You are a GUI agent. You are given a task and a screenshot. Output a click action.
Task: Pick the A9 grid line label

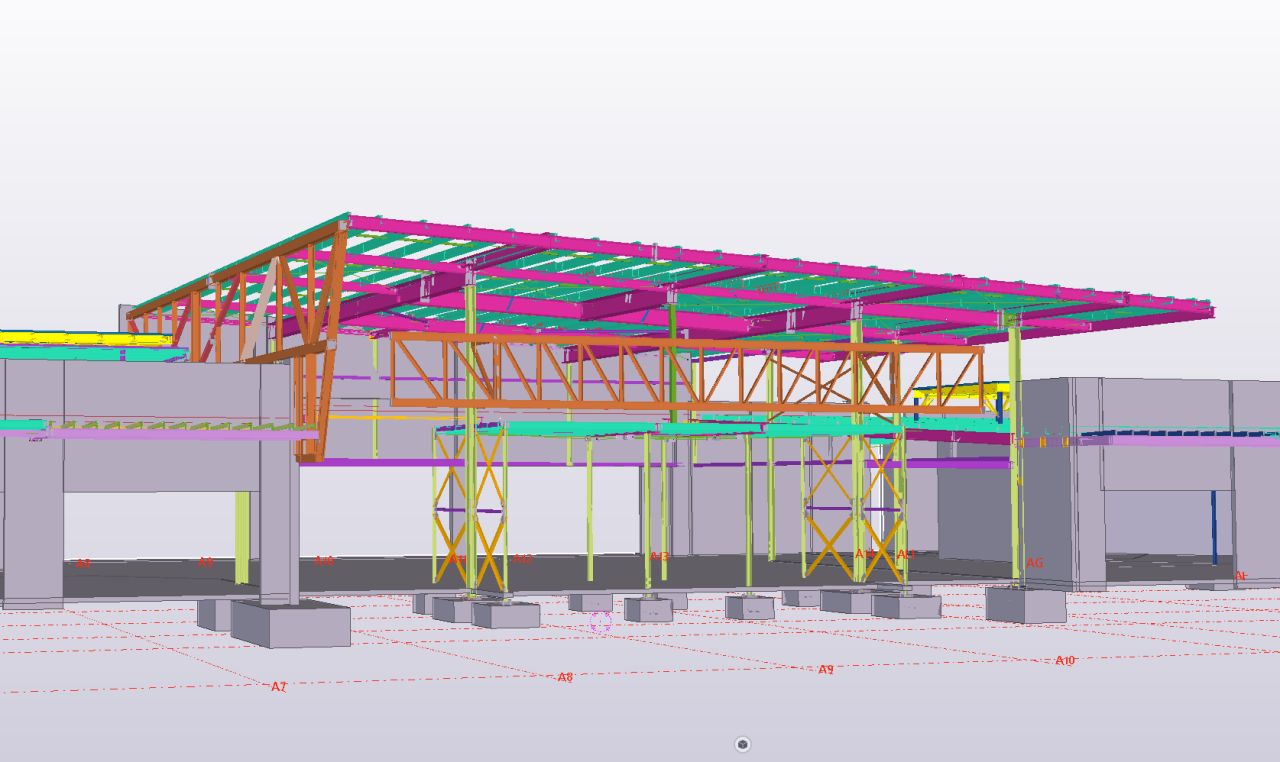[x=826, y=670]
